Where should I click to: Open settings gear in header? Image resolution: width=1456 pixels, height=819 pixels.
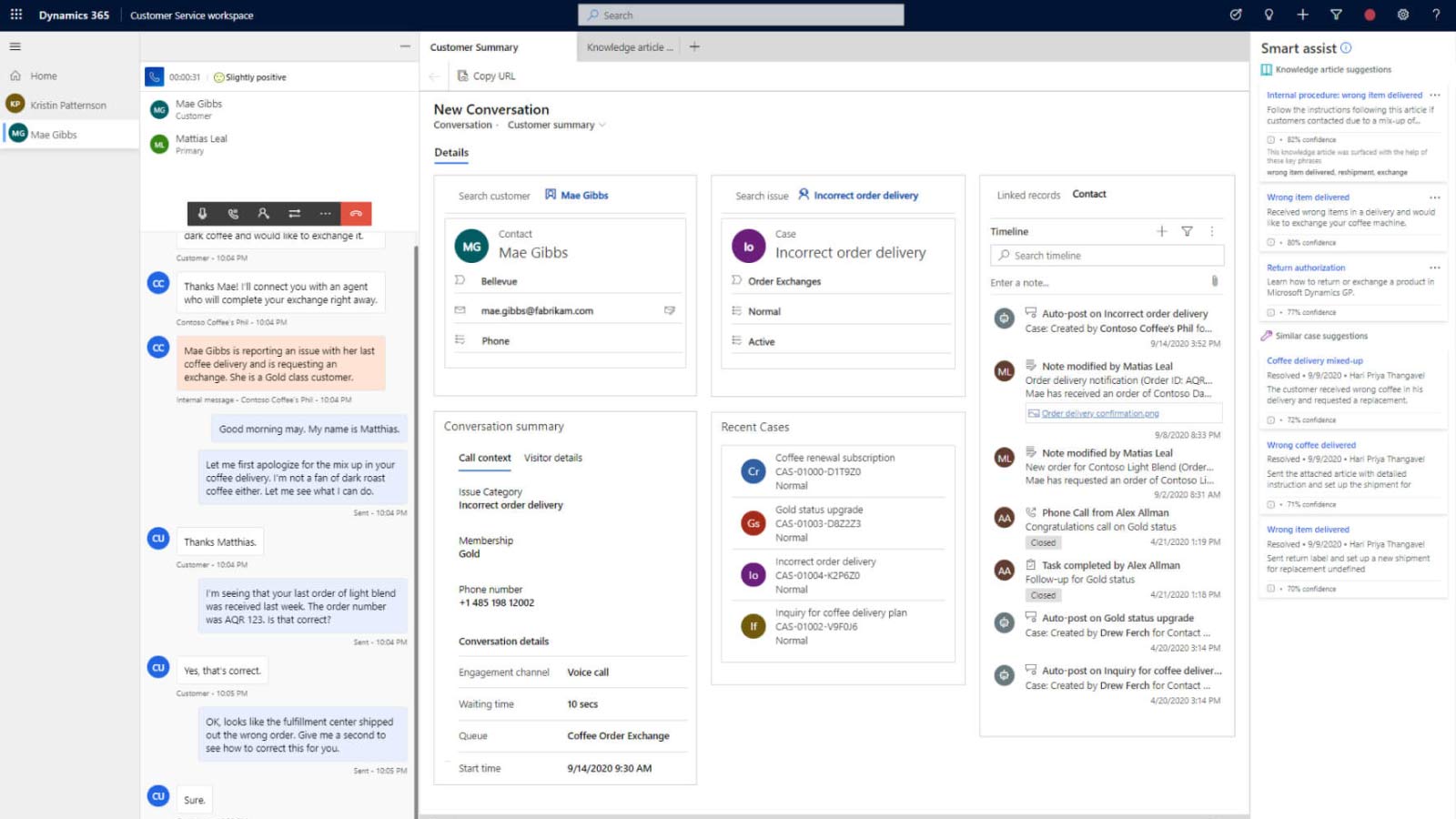[x=1403, y=15]
